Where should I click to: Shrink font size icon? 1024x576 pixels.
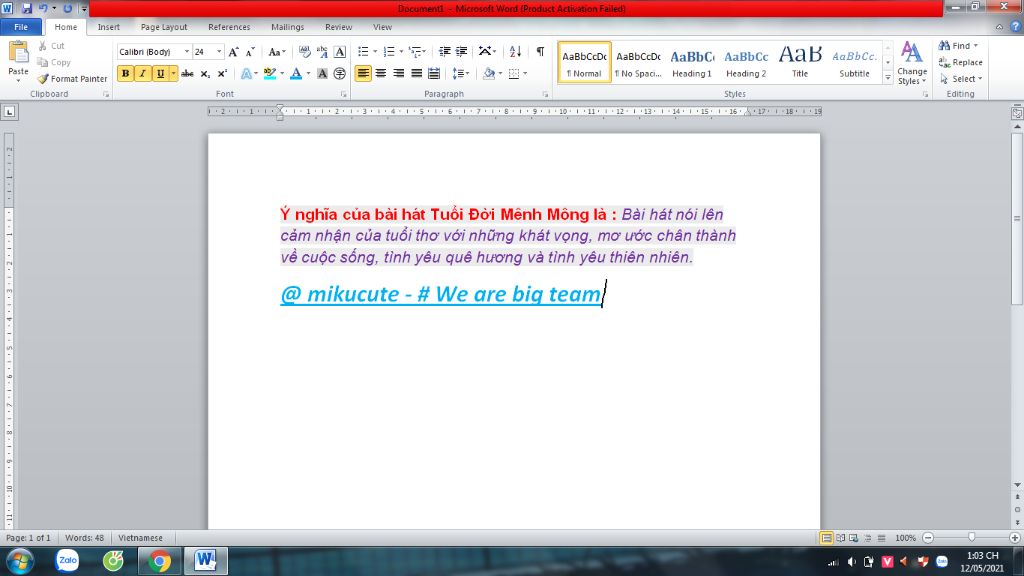pos(250,52)
